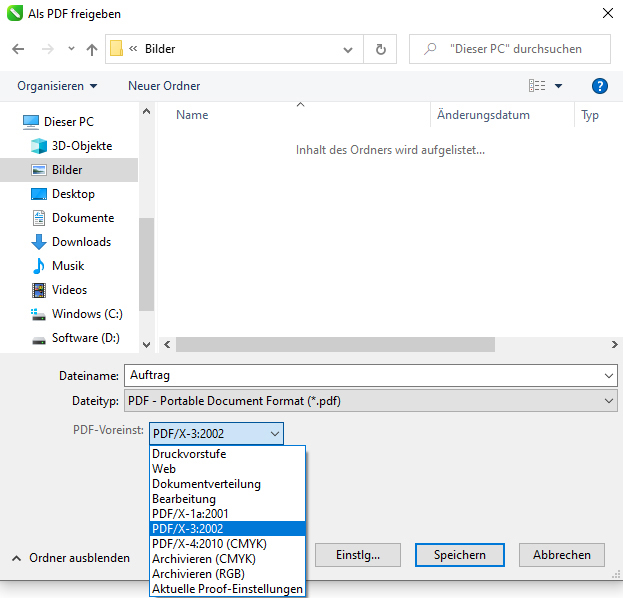This screenshot has width=623, height=598.
Task: Open the Organisieren menu
Action: pos(57,86)
